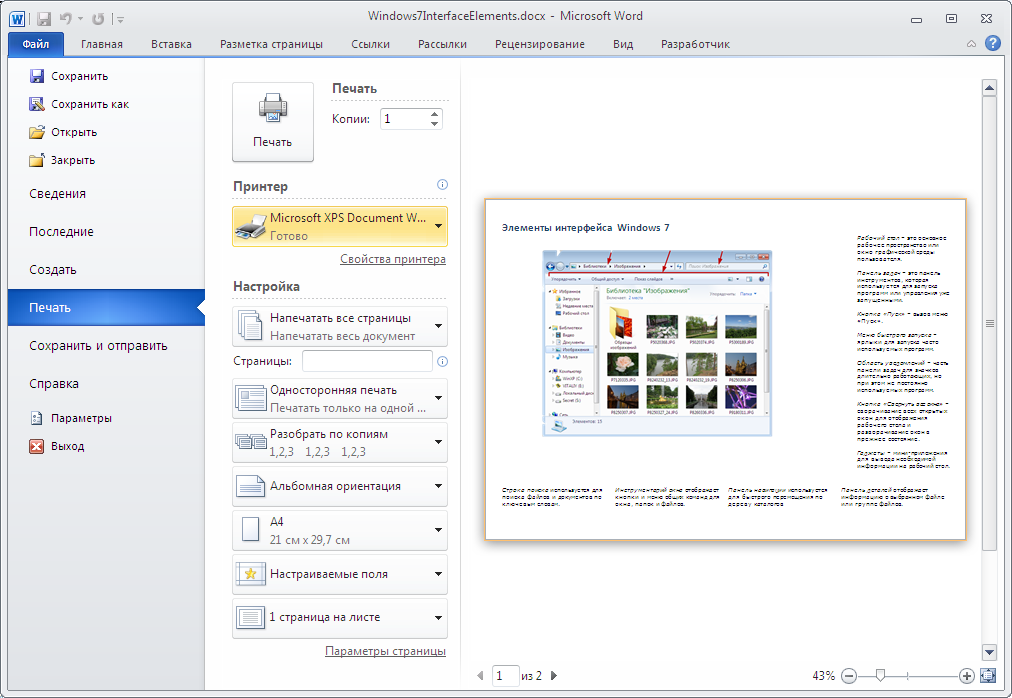Select Справка in the backstage menu
This screenshot has height=698, width=1012.
[x=106, y=384]
